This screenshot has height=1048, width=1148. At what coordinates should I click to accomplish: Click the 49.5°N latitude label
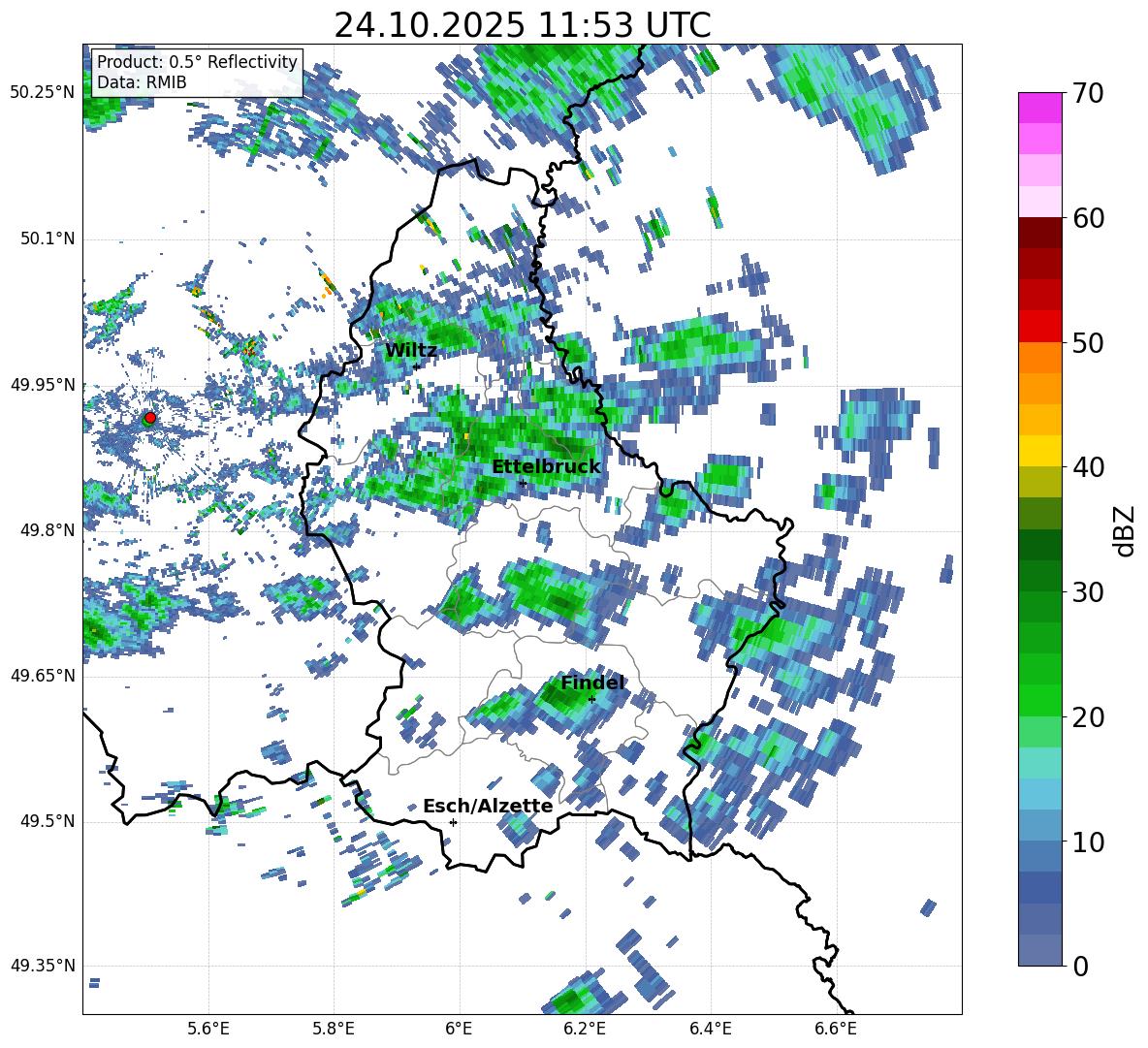[47, 821]
